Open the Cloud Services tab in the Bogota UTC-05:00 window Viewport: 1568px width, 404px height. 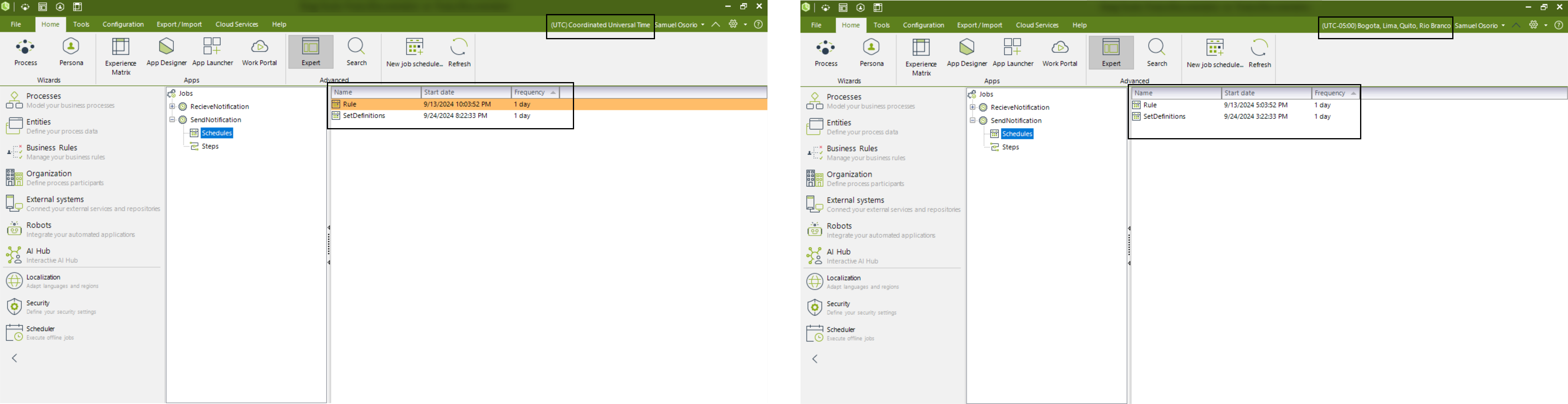coord(1037,25)
